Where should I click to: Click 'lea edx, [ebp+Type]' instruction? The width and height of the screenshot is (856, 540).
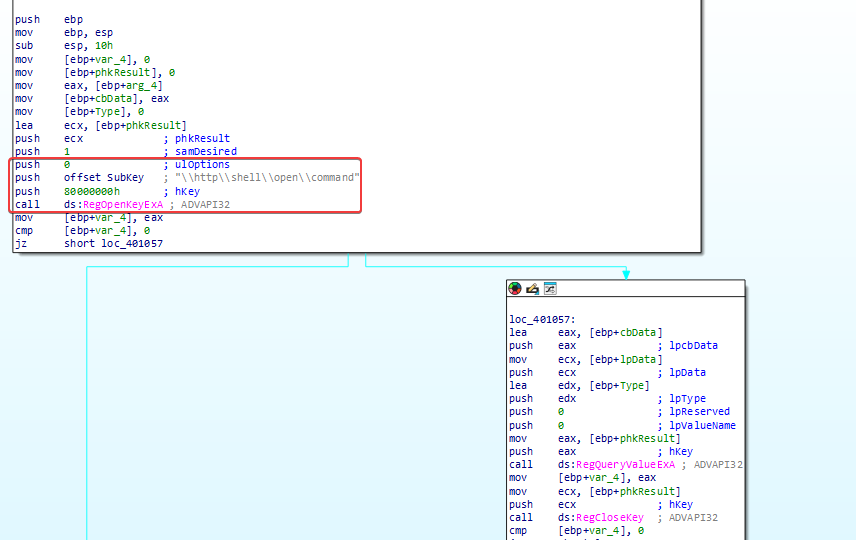[x=579, y=385]
